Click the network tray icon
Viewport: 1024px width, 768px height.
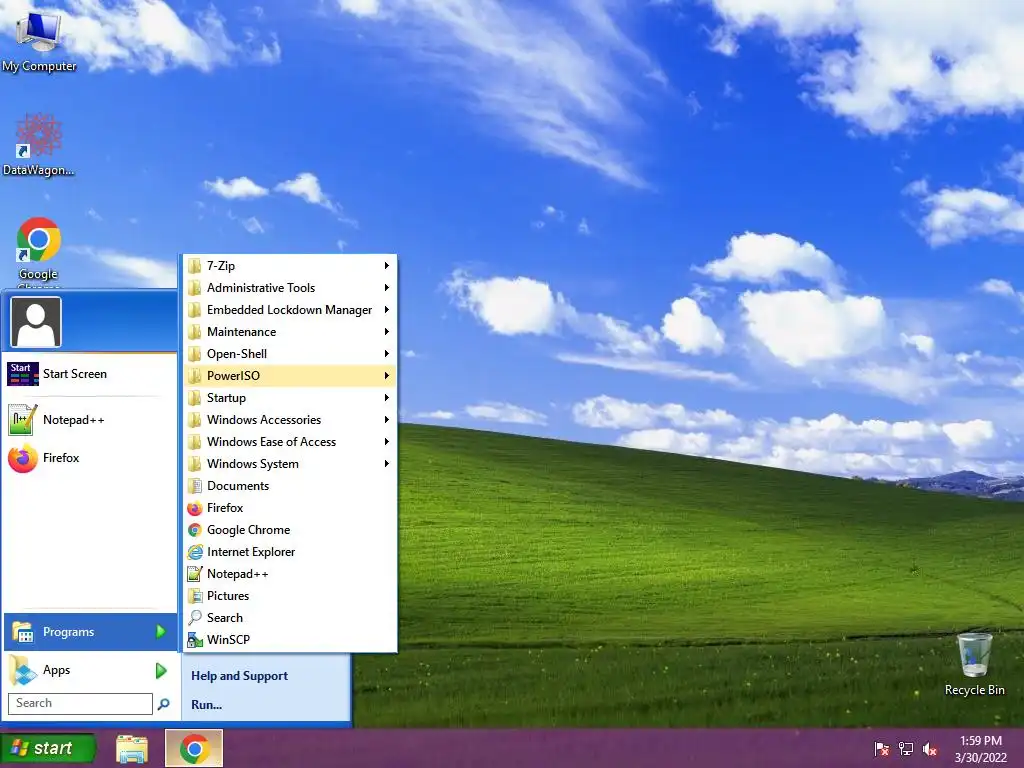pos(906,748)
